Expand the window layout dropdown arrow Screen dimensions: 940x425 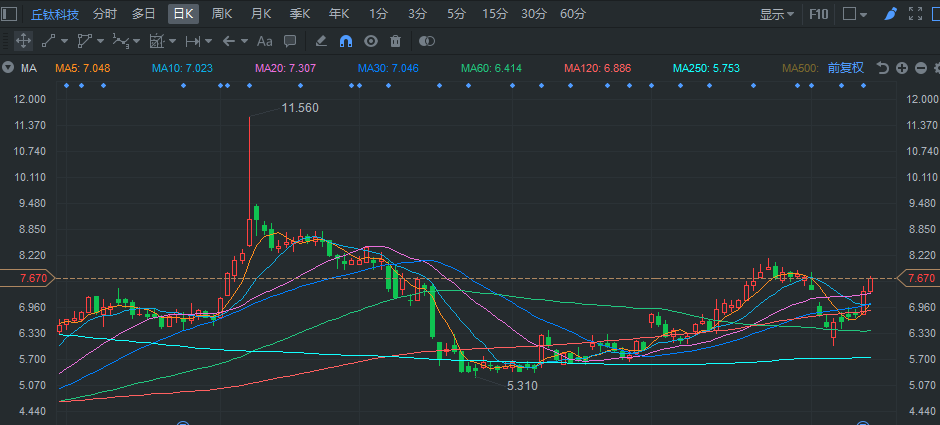(x=863, y=14)
